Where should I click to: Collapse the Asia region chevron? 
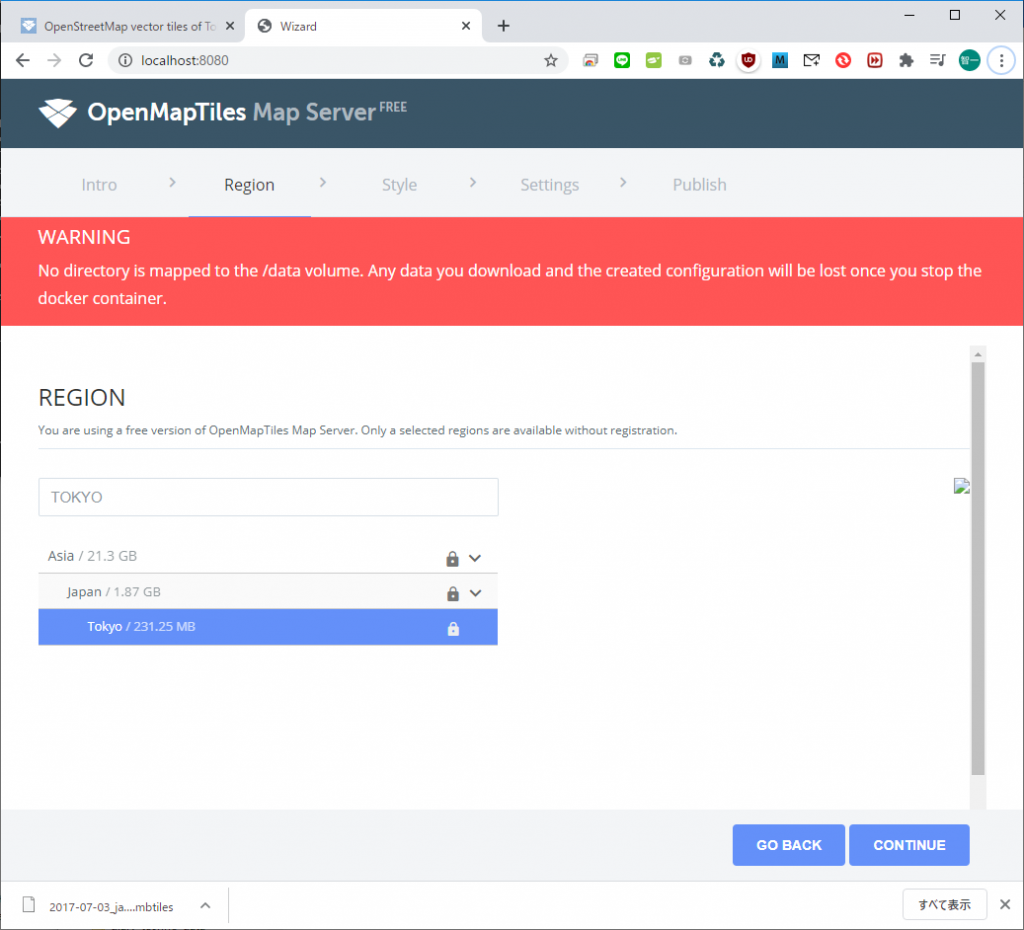coord(476,558)
